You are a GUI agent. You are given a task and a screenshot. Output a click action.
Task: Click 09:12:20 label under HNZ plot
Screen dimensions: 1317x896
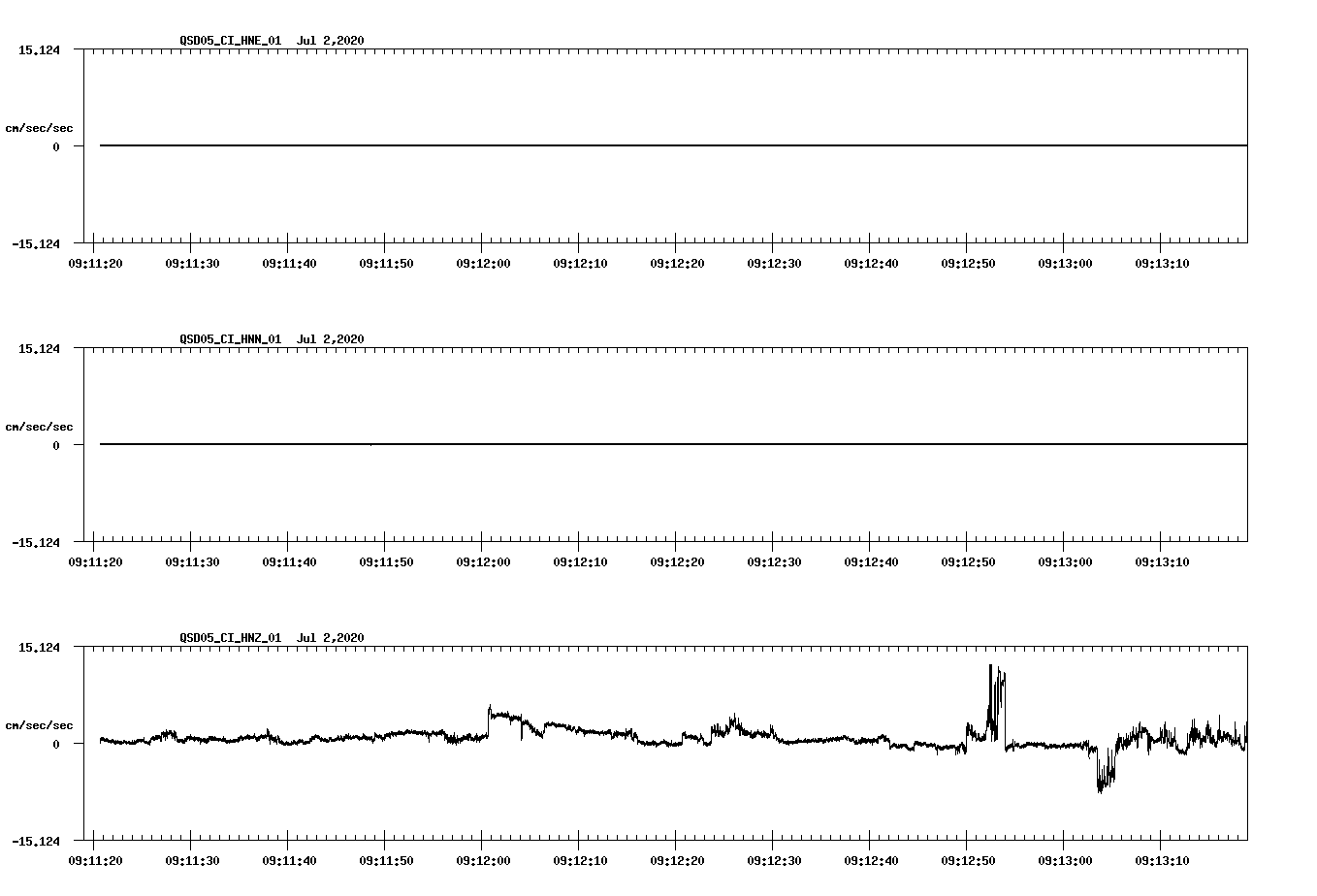[677, 861]
